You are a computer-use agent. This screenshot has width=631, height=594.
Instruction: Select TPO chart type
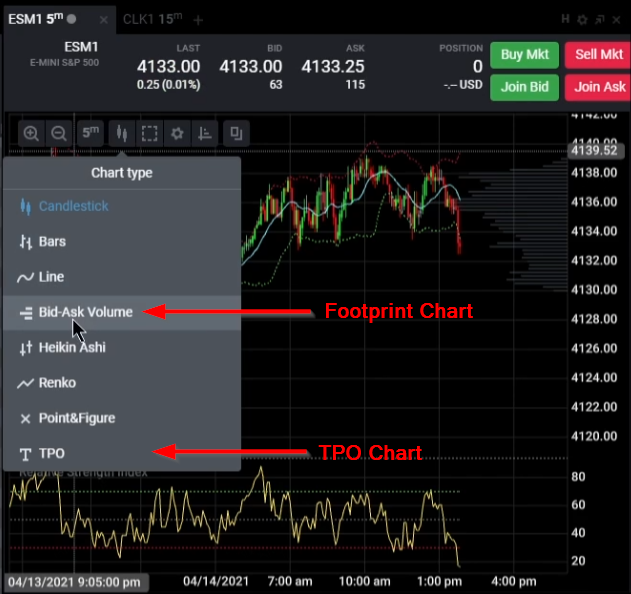coord(51,453)
